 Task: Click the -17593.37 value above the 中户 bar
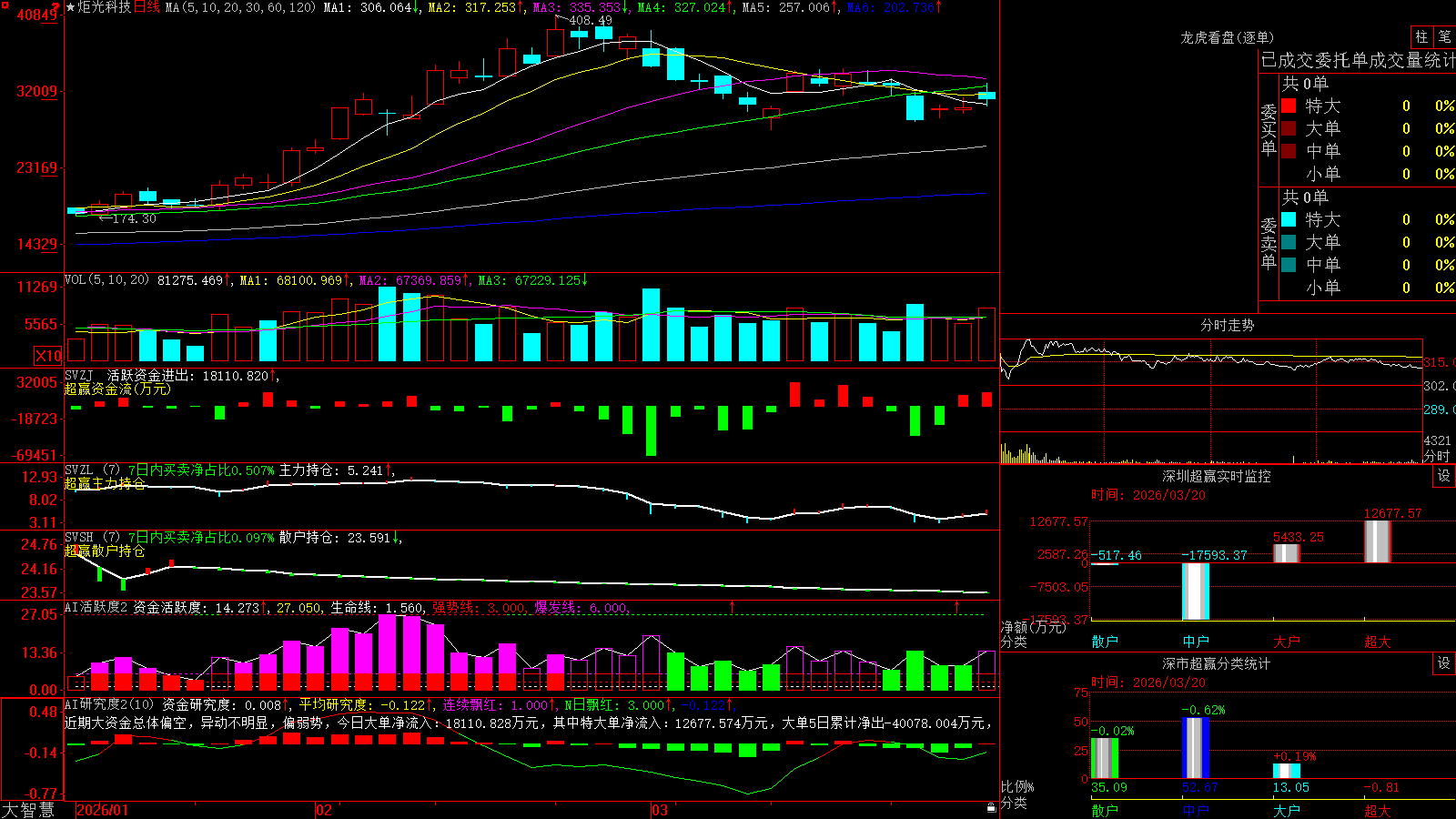click(x=1214, y=555)
